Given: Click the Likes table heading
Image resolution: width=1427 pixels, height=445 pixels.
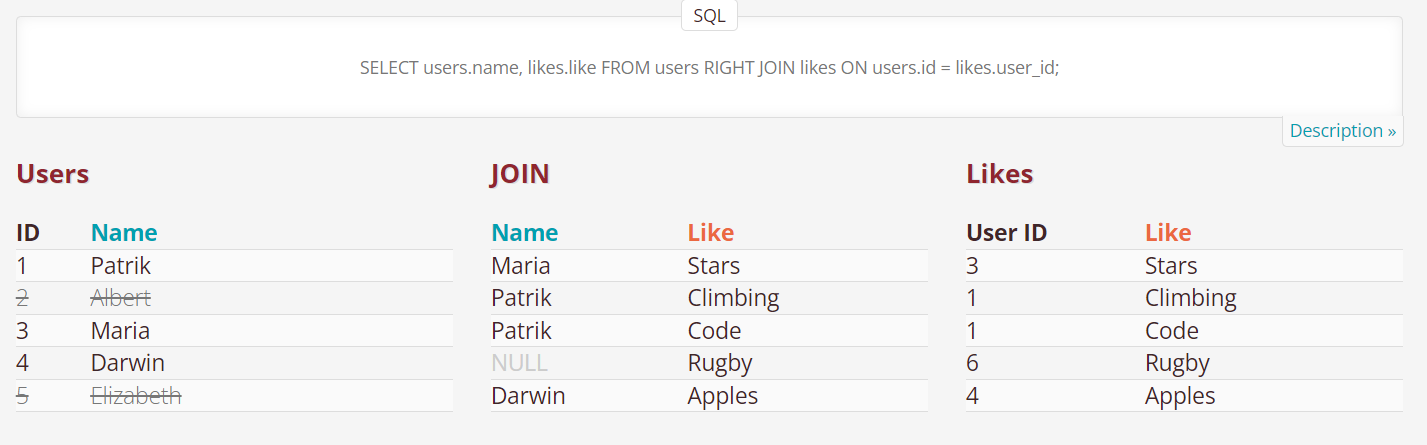Looking at the screenshot, I should click(999, 174).
